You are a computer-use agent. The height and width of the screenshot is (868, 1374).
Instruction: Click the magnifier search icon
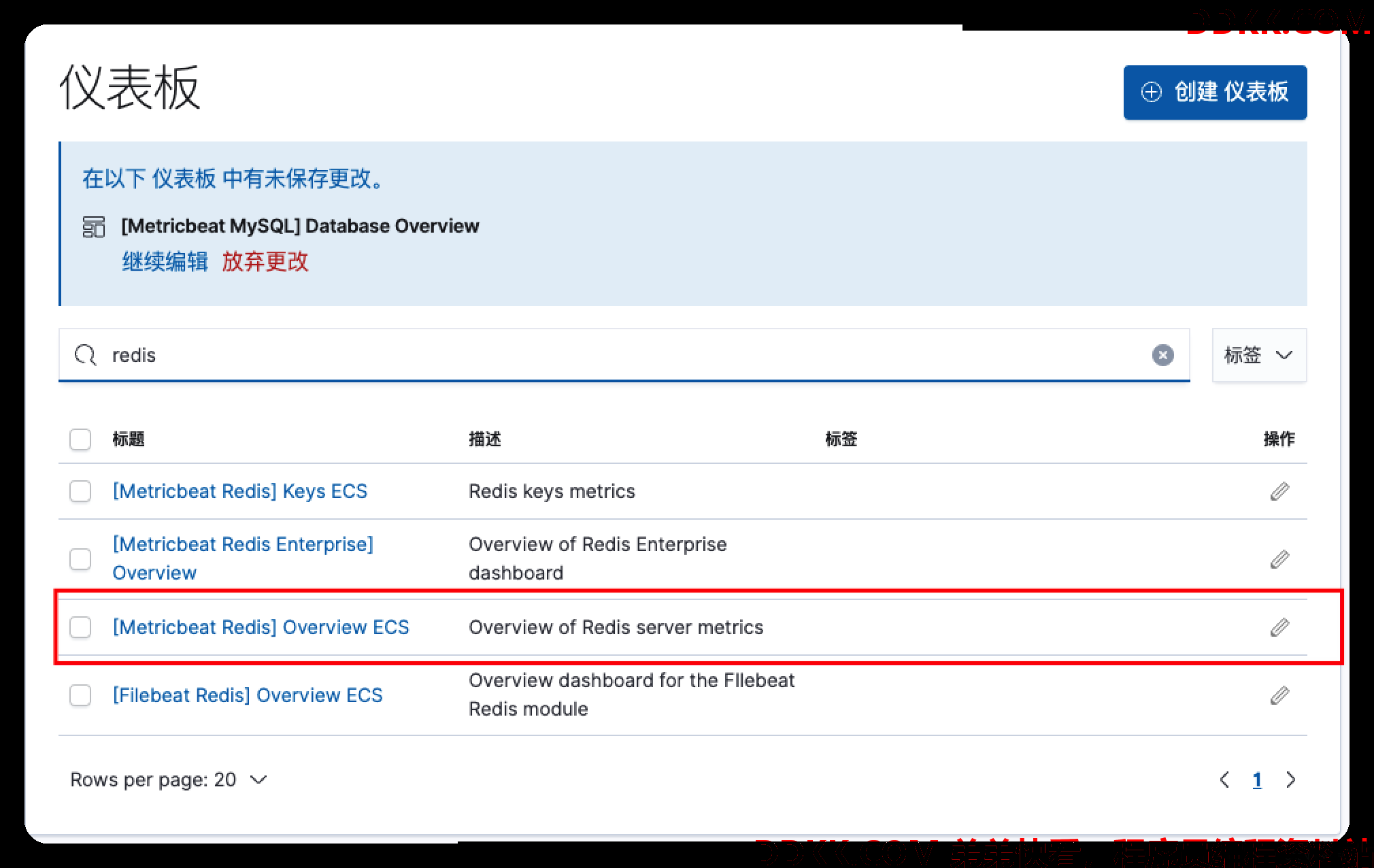[85, 355]
